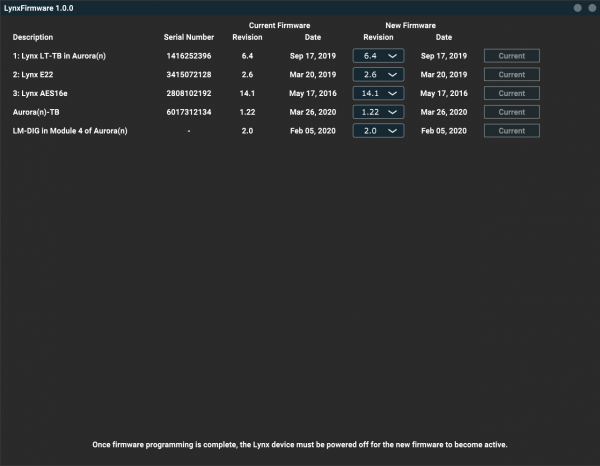This screenshot has width=600, height=466.
Task: Select the 'Aurora(n)-TB' description
Action: coord(36,112)
